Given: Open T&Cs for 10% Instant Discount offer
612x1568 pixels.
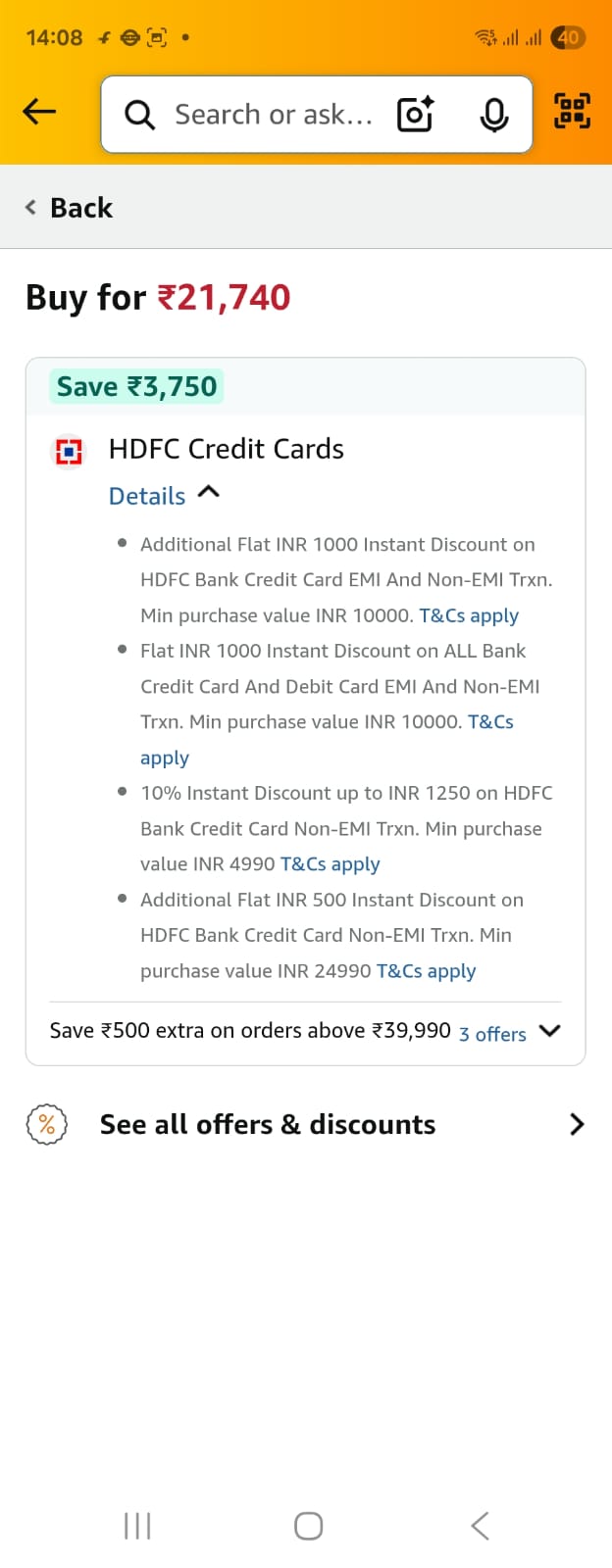Looking at the screenshot, I should pos(330,864).
